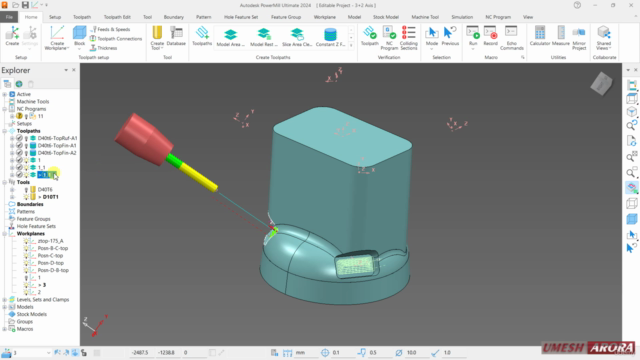Screen dimensions: 640x360
Task: Open the Block tool
Action: (79, 36)
